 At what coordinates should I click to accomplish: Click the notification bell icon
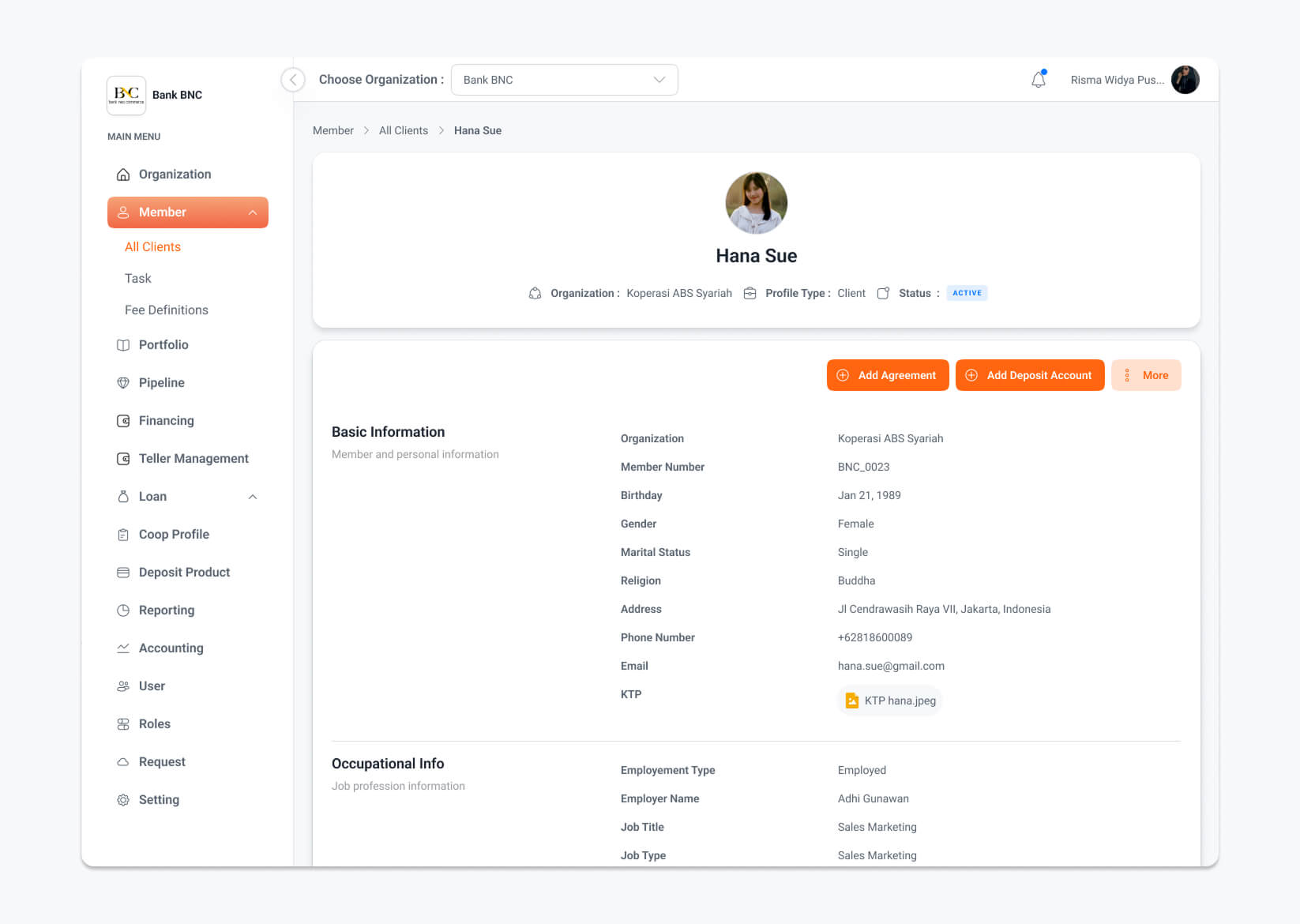click(x=1038, y=80)
